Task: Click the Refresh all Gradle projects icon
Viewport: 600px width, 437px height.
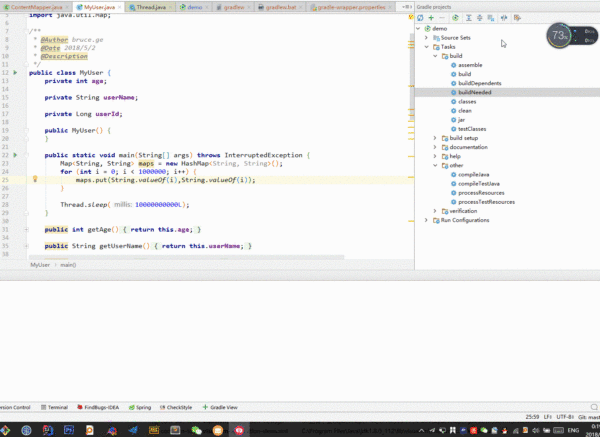Action: 420,17
